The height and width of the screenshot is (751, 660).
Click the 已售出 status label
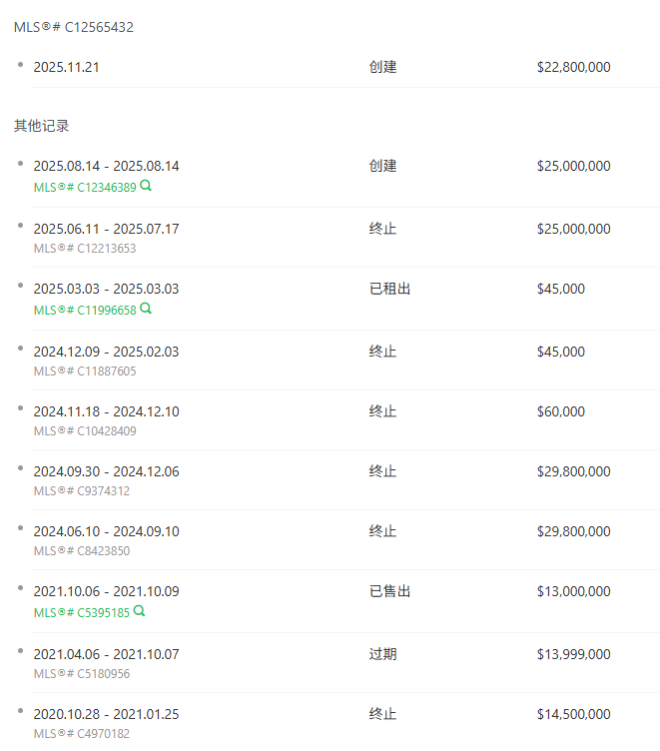[x=390, y=592]
